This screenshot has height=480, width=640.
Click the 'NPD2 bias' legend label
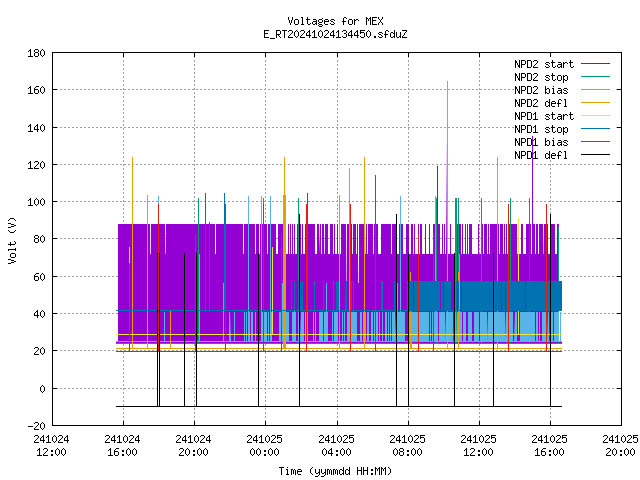pos(541,90)
